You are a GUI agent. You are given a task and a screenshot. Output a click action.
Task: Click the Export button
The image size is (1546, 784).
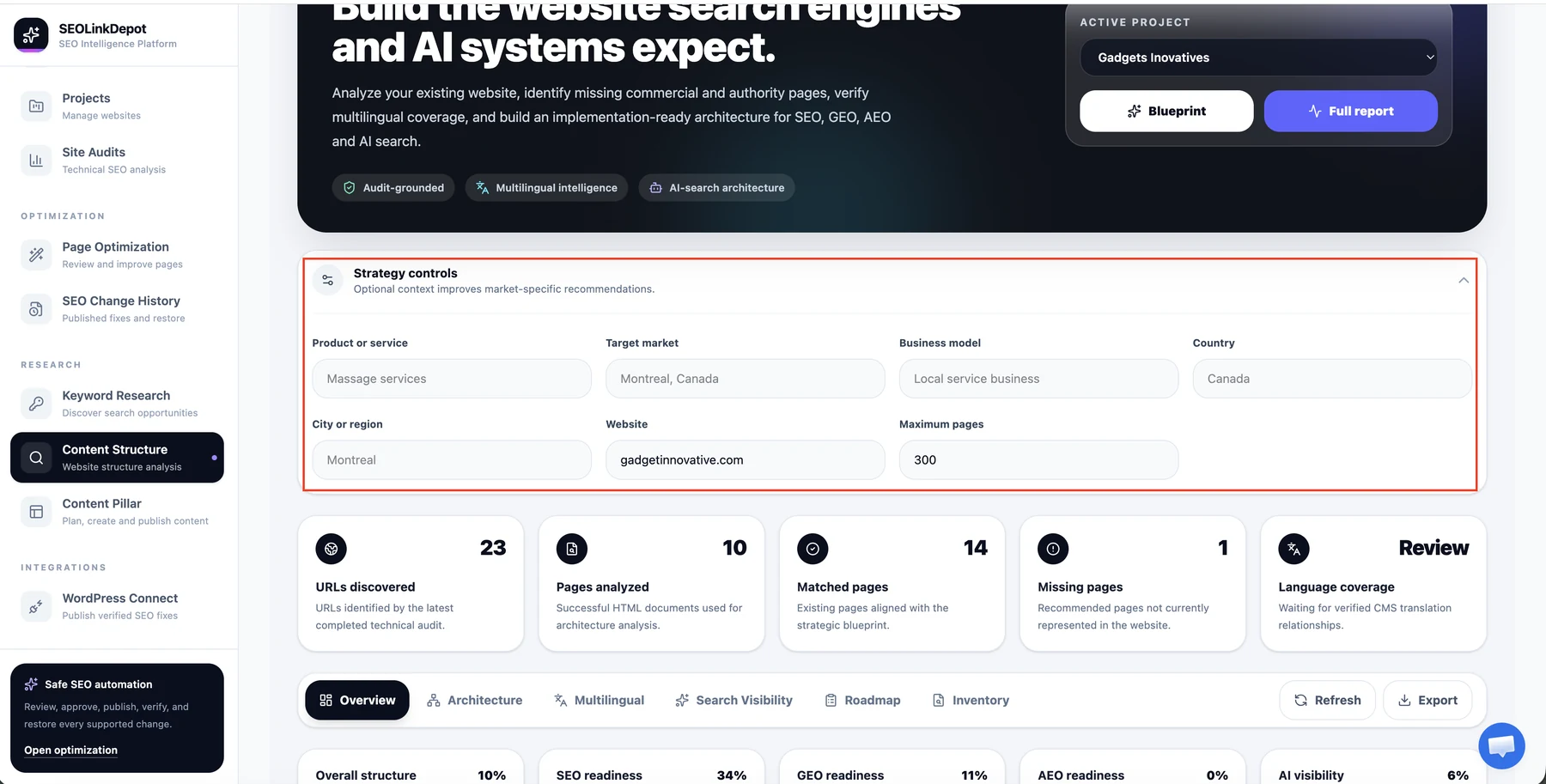point(1427,700)
